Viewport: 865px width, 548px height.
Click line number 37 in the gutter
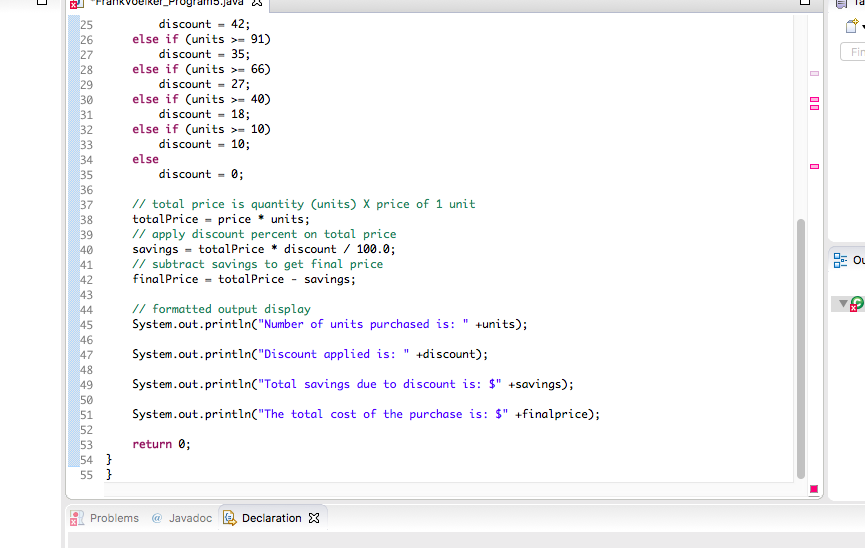(86, 204)
